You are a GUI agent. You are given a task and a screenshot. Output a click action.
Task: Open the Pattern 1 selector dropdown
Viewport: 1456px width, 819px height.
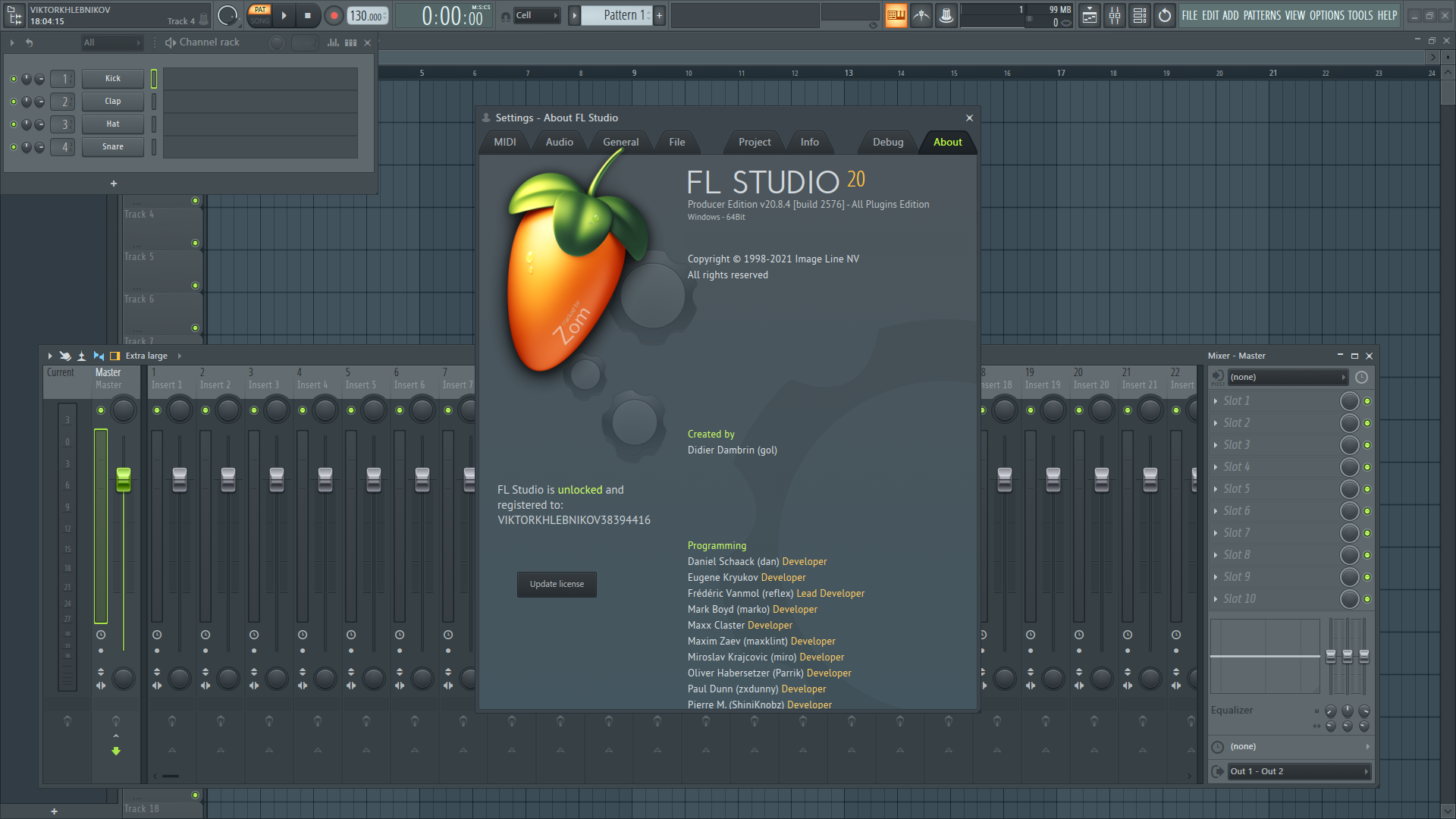622,15
